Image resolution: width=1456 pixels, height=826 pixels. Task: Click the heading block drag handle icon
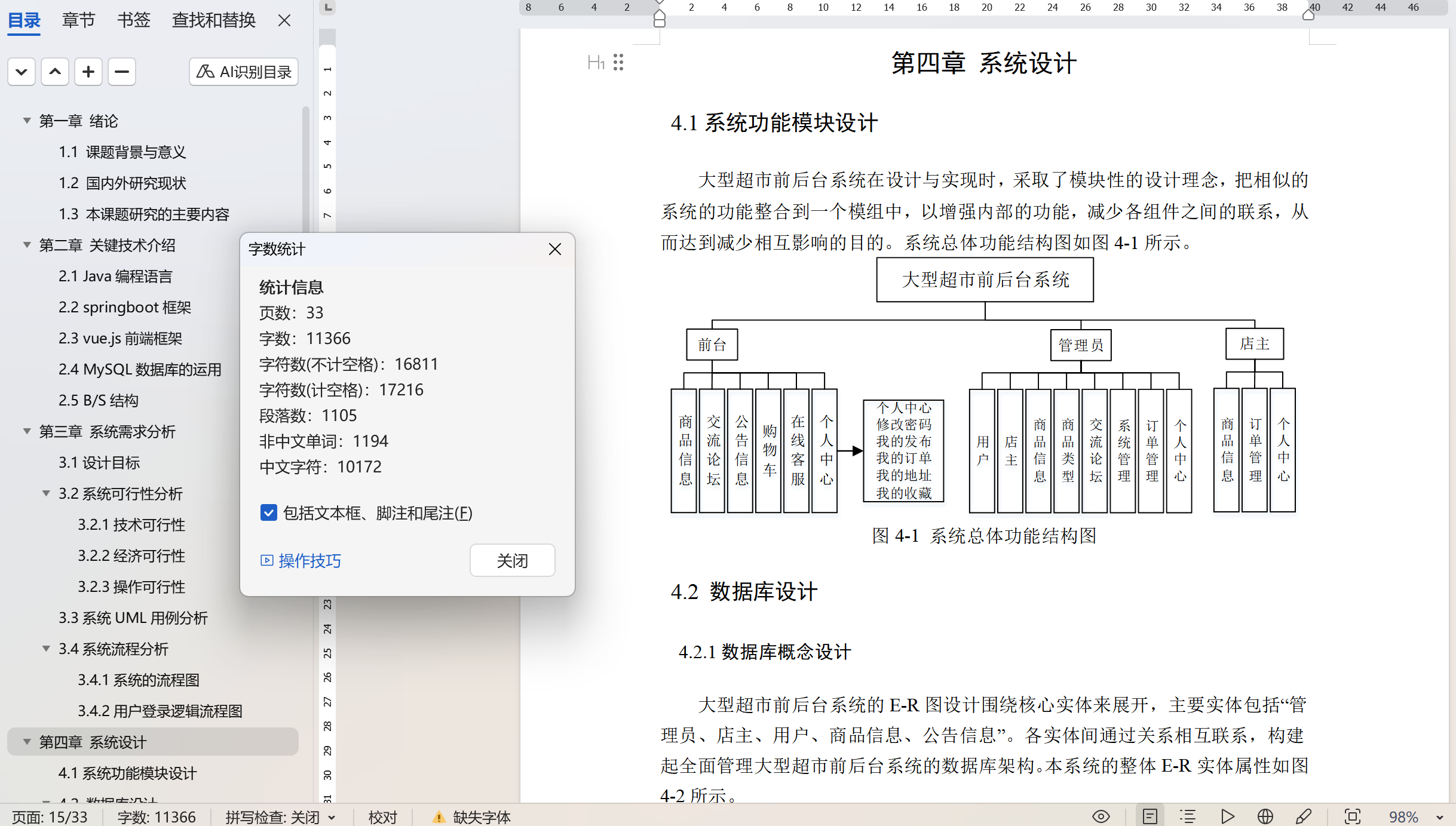point(618,63)
